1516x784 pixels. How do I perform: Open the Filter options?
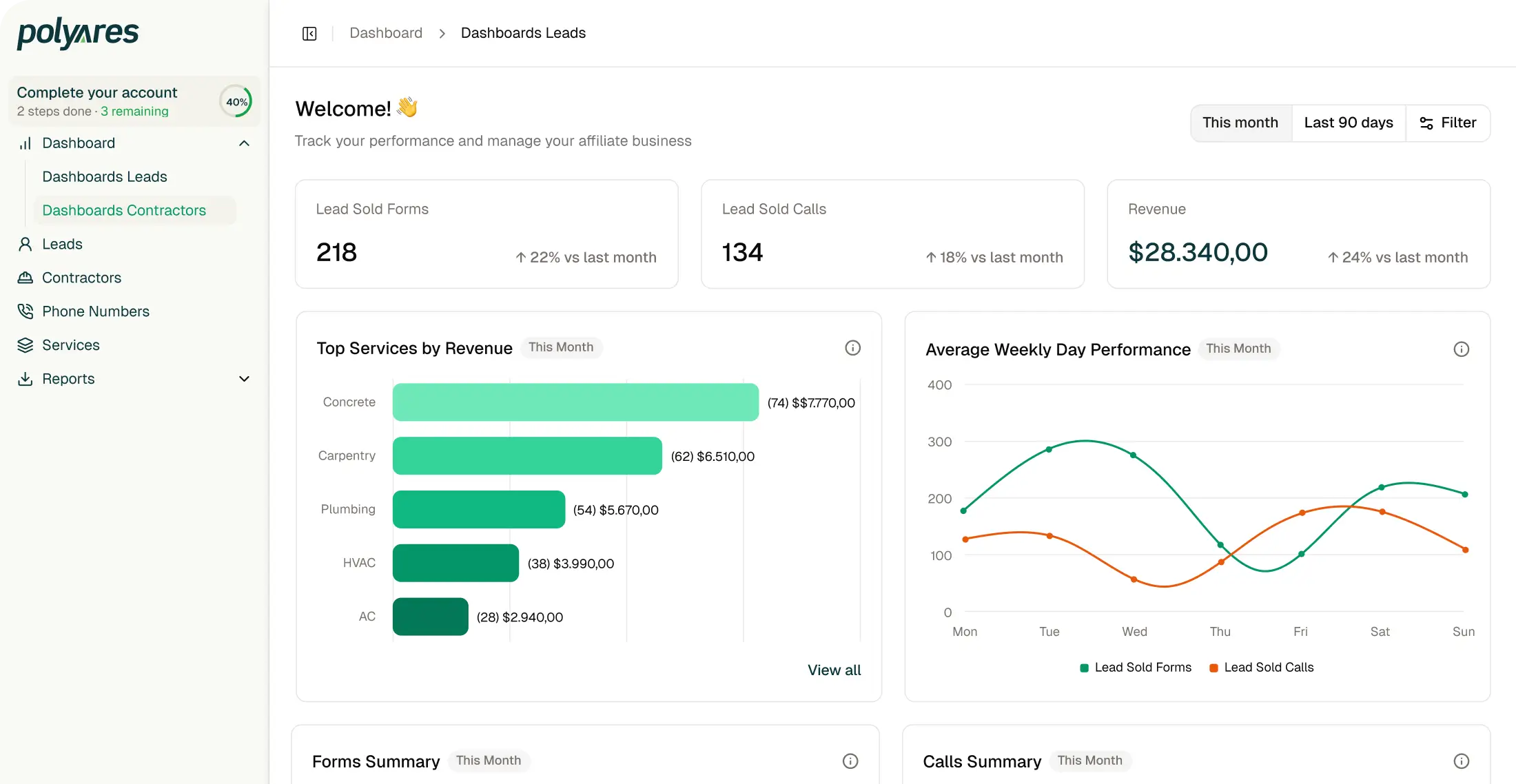coord(1448,123)
